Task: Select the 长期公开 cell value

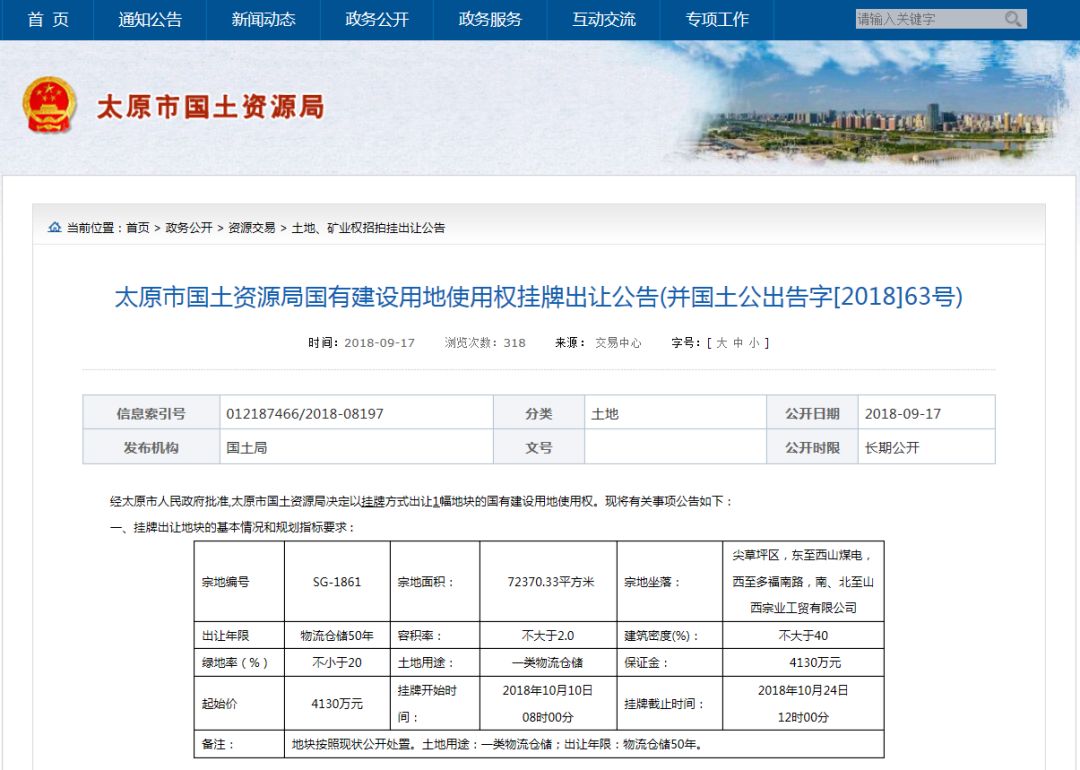Action: point(892,448)
